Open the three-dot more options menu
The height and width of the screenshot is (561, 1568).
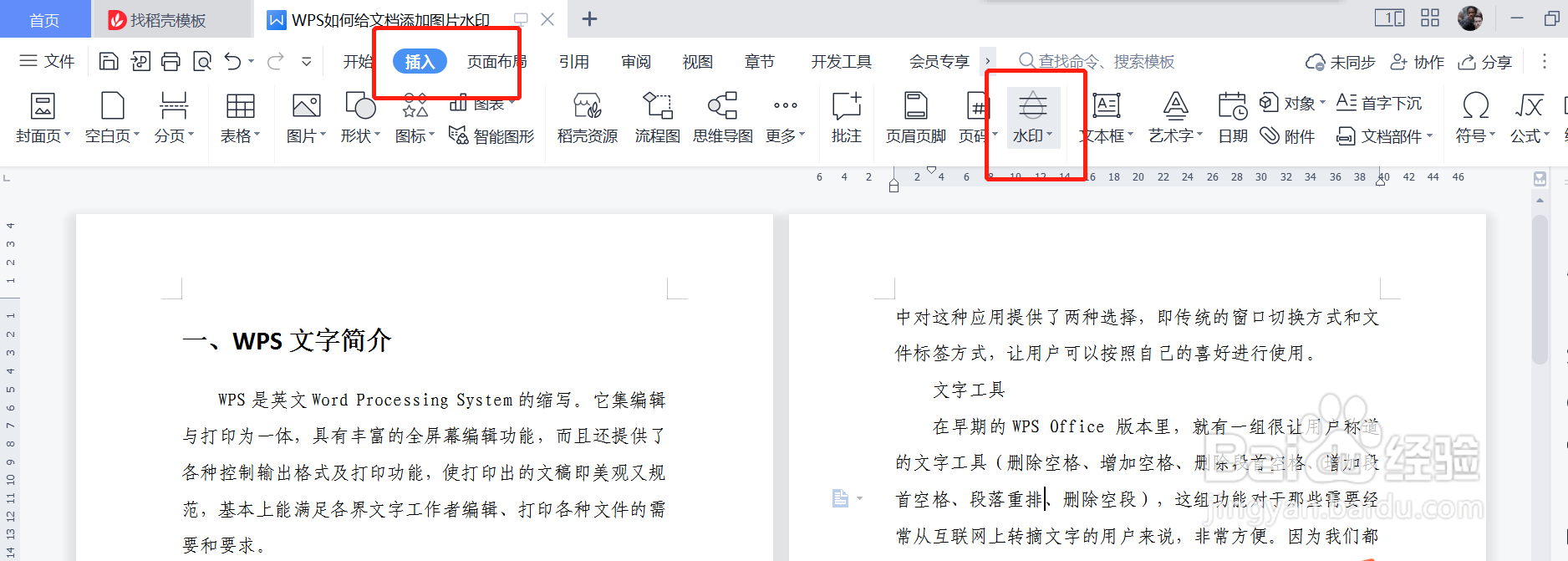click(x=1544, y=61)
